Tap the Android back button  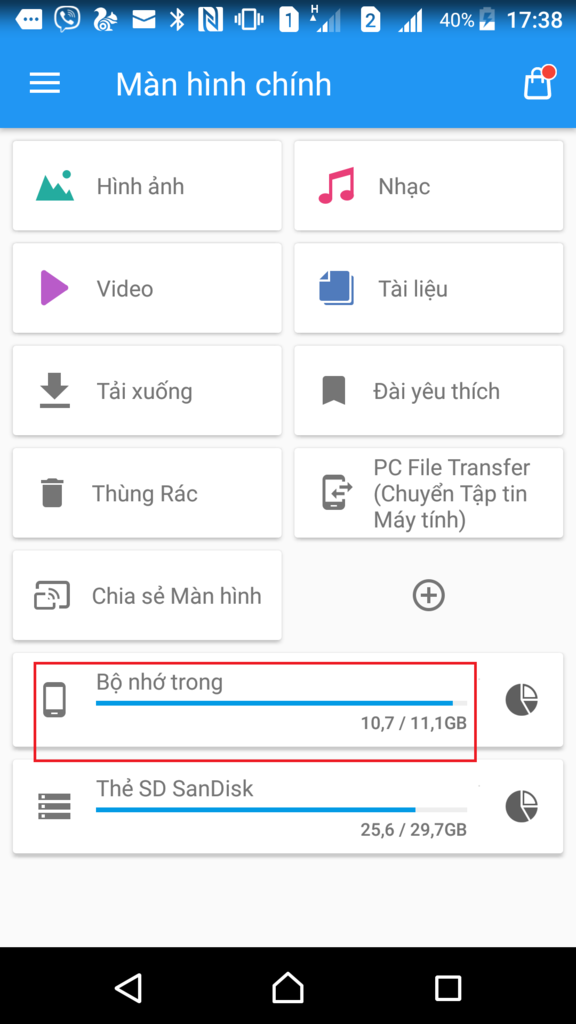pyautogui.click(x=129, y=987)
